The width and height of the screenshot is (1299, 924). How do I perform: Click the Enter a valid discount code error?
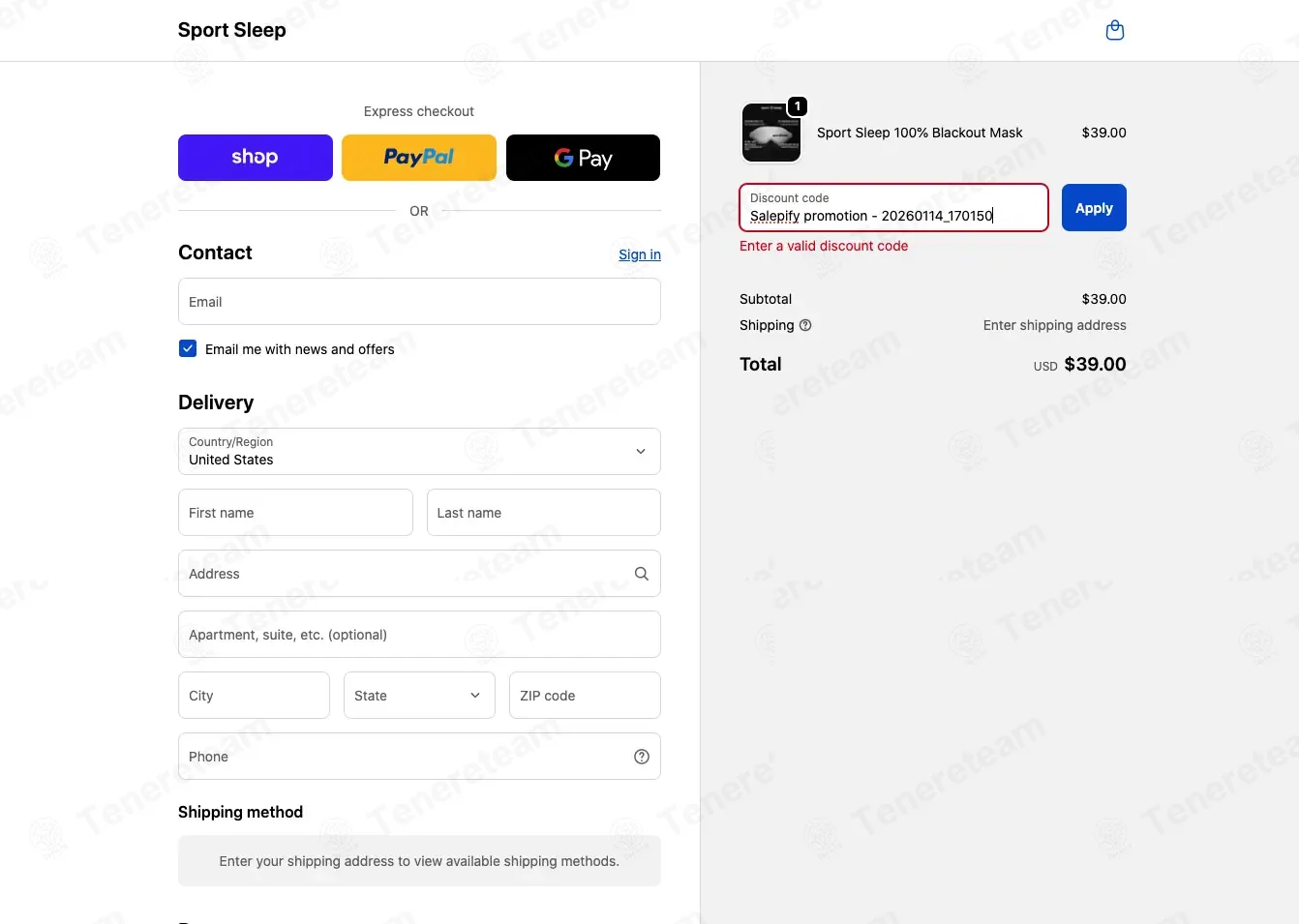(x=824, y=246)
